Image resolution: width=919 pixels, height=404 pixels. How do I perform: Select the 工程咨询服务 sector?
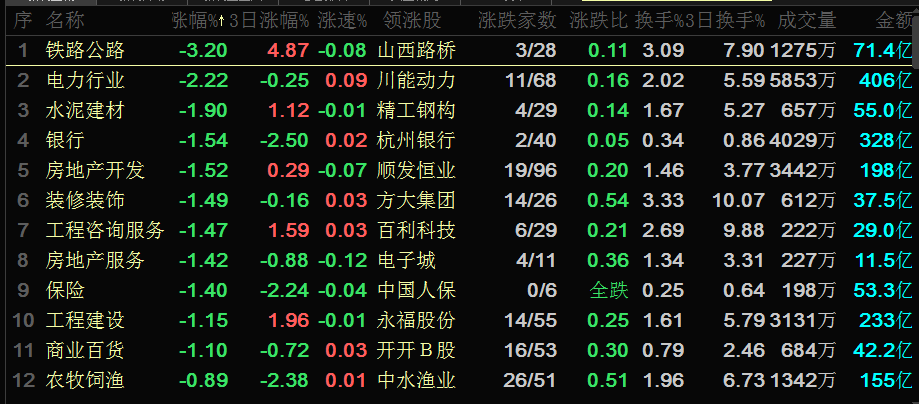pos(105,231)
